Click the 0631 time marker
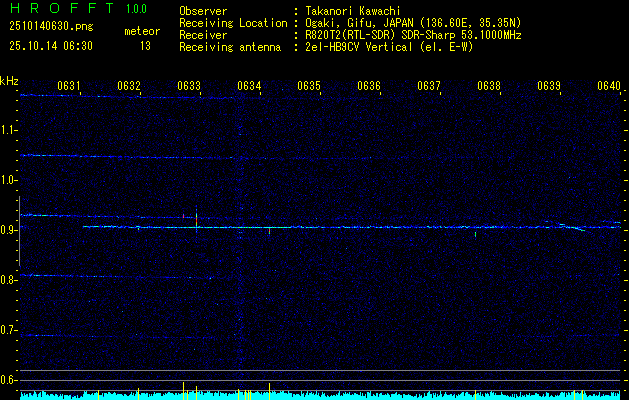This screenshot has height=400, width=629. (69, 86)
